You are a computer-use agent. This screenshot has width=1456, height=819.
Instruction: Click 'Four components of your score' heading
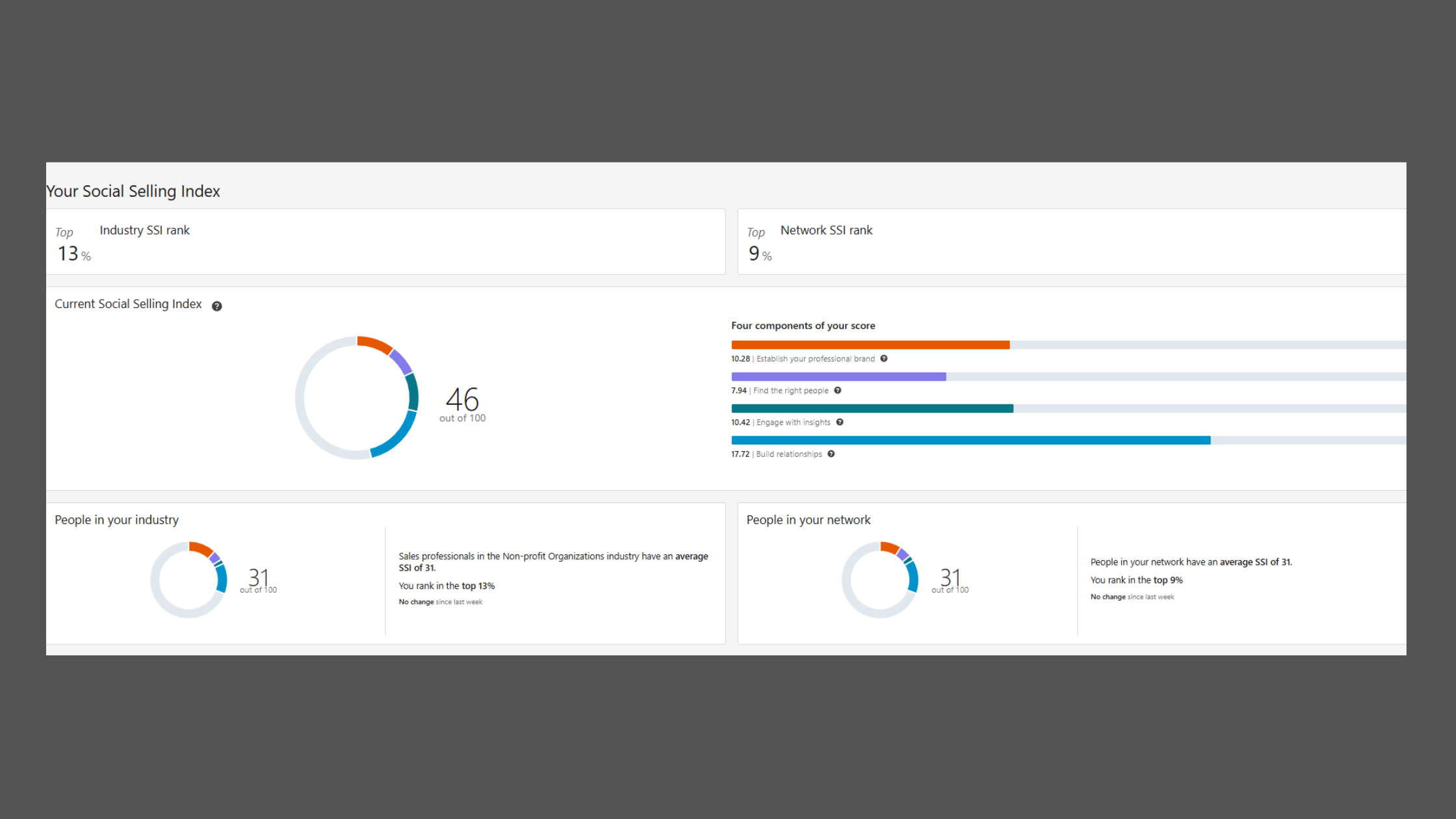803,326
